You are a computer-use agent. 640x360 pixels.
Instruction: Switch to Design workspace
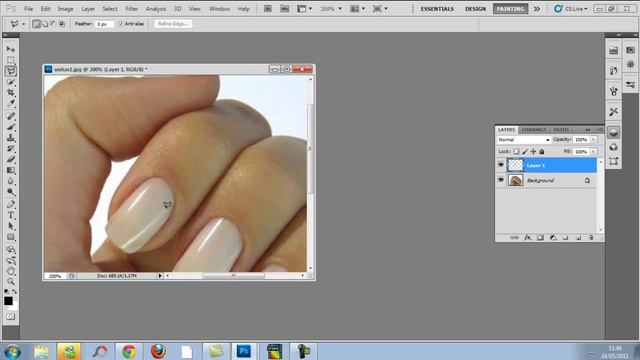pyautogui.click(x=476, y=9)
